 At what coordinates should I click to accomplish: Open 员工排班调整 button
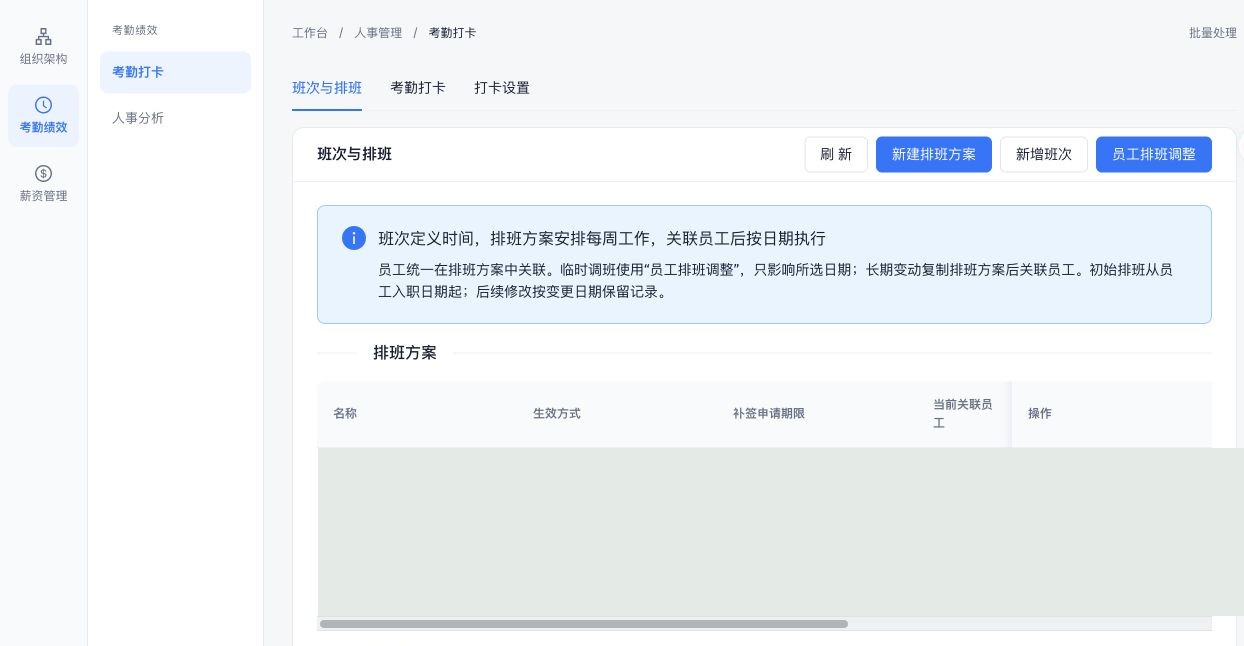(1154, 154)
